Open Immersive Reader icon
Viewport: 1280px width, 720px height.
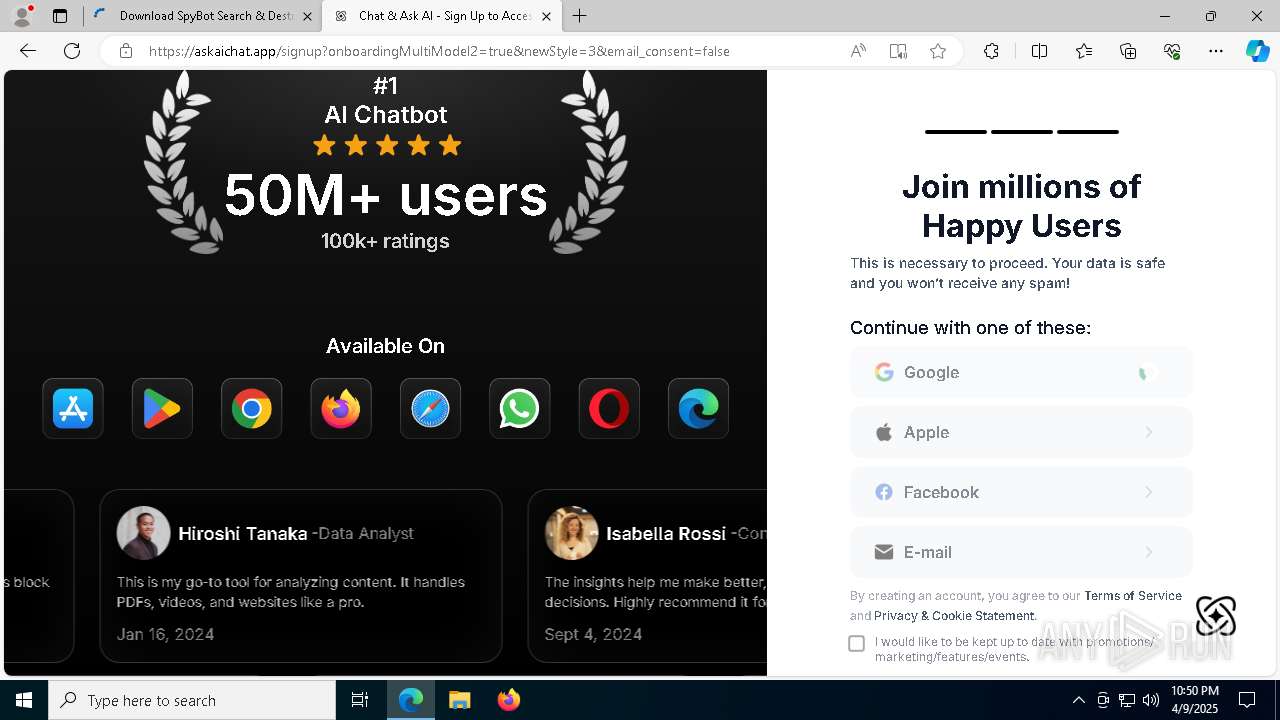(898, 51)
